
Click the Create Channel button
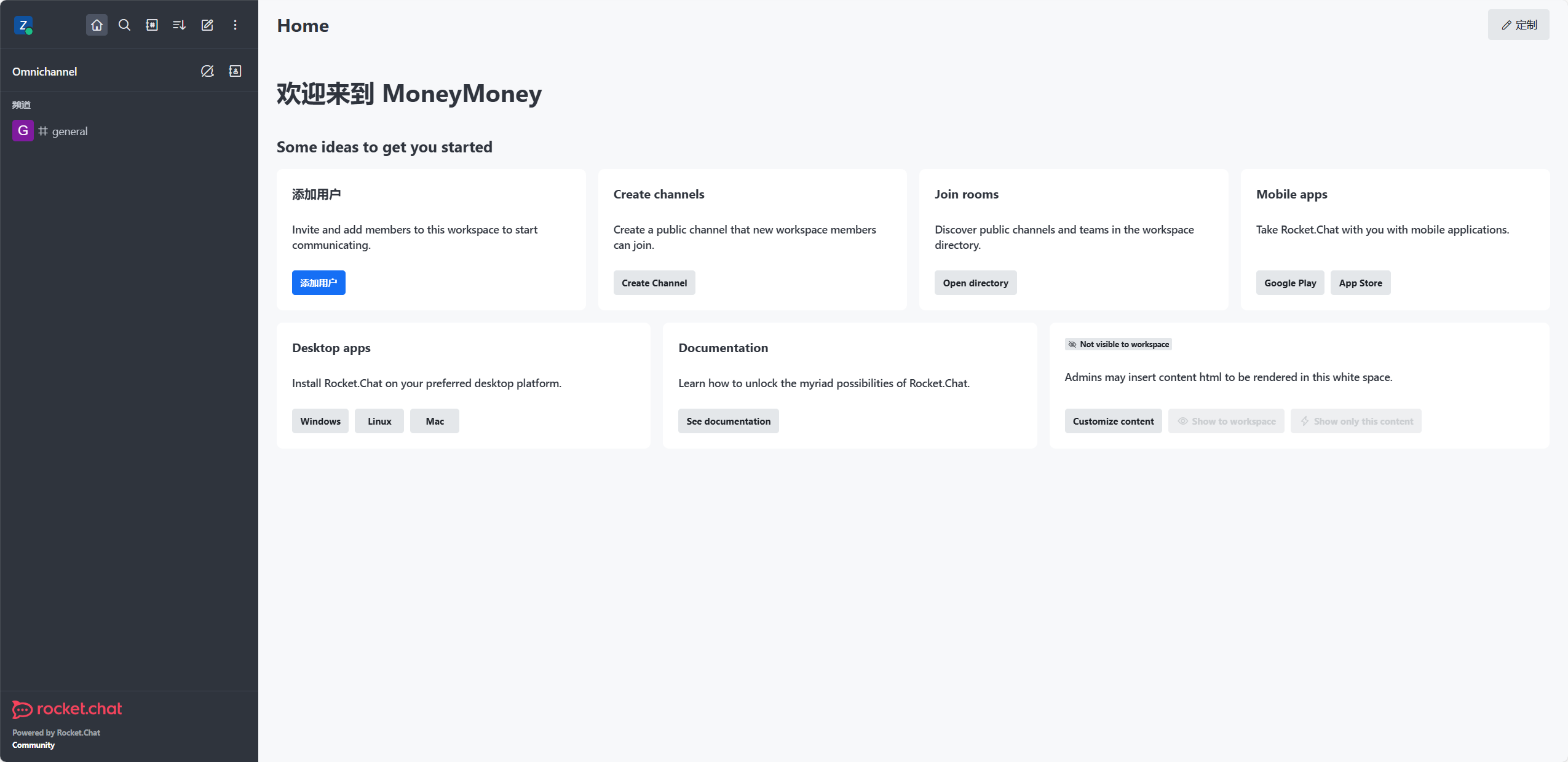point(654,283)
